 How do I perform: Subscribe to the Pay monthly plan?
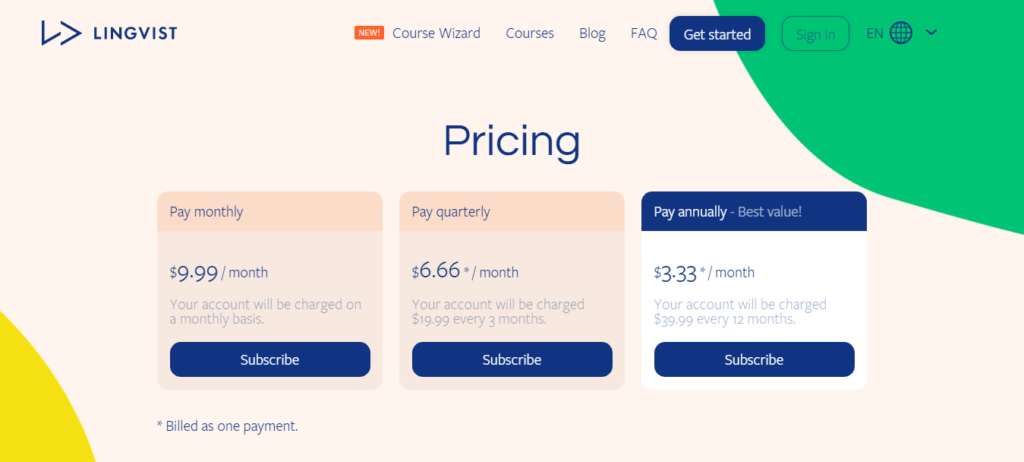pyautogui.click(x=270, y=359)
